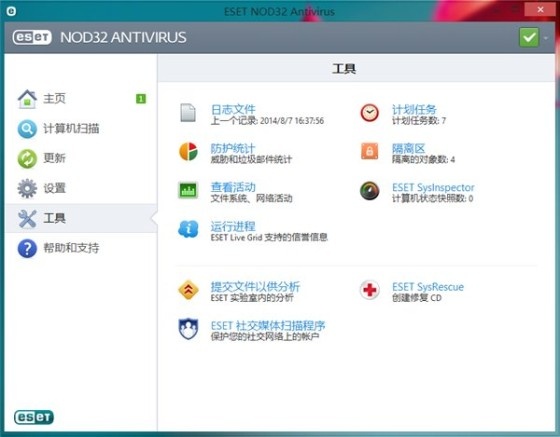Open the 日志文件 document icon
This screenshot has height=437, width=560.
(x=188, y=113)
